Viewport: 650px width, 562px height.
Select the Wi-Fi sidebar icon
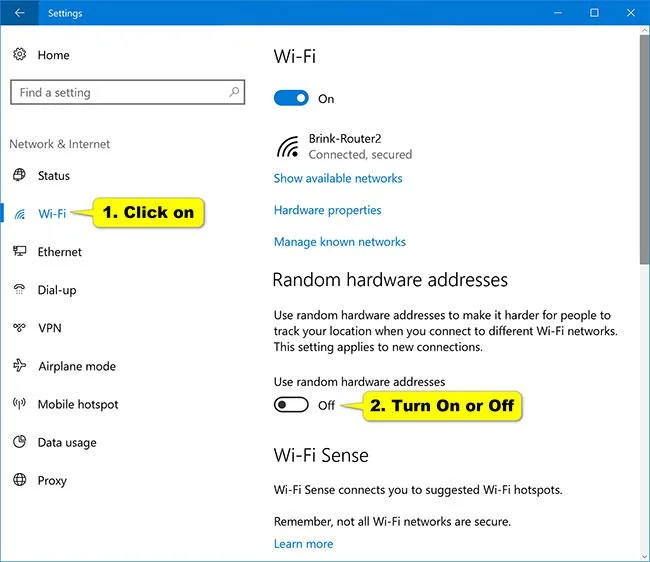[19, 214]
